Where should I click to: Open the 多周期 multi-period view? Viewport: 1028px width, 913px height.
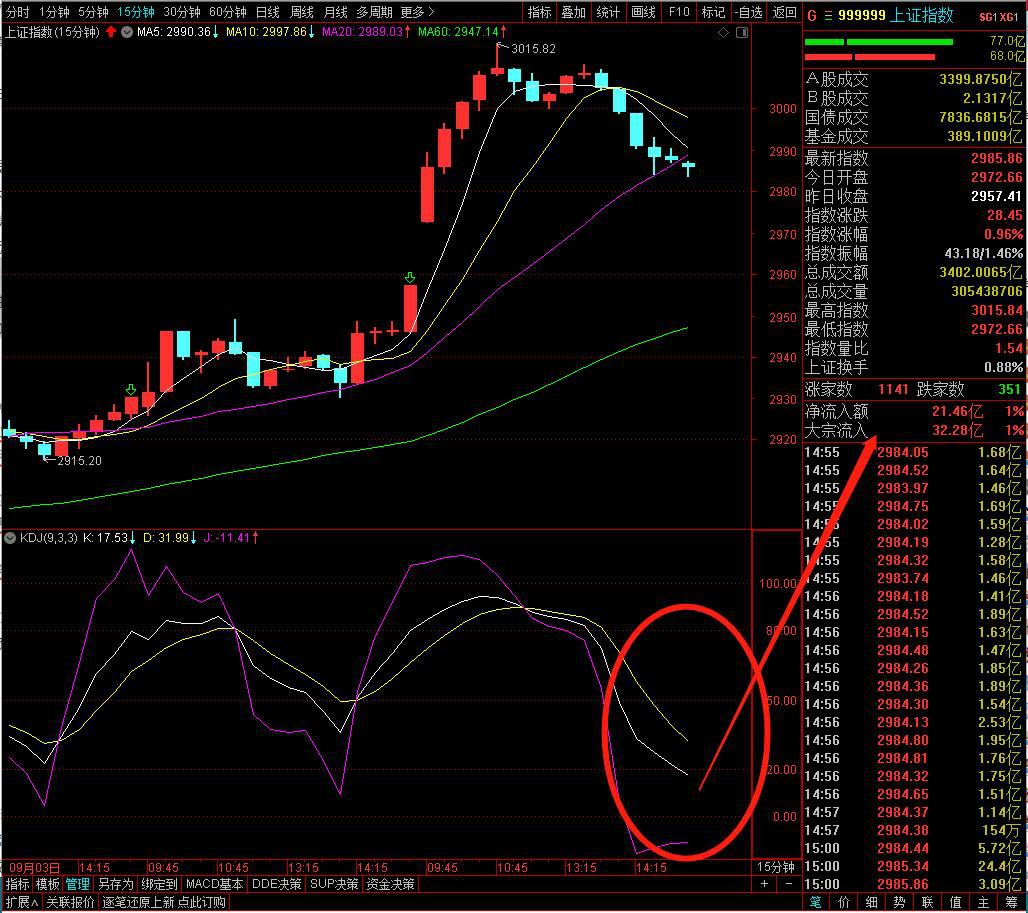pos(374,12)
